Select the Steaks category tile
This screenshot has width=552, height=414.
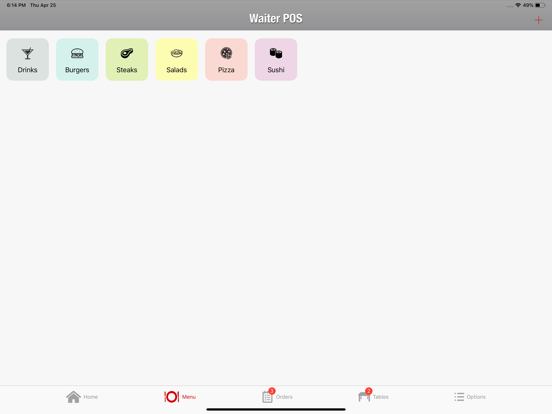coord(127,59)
